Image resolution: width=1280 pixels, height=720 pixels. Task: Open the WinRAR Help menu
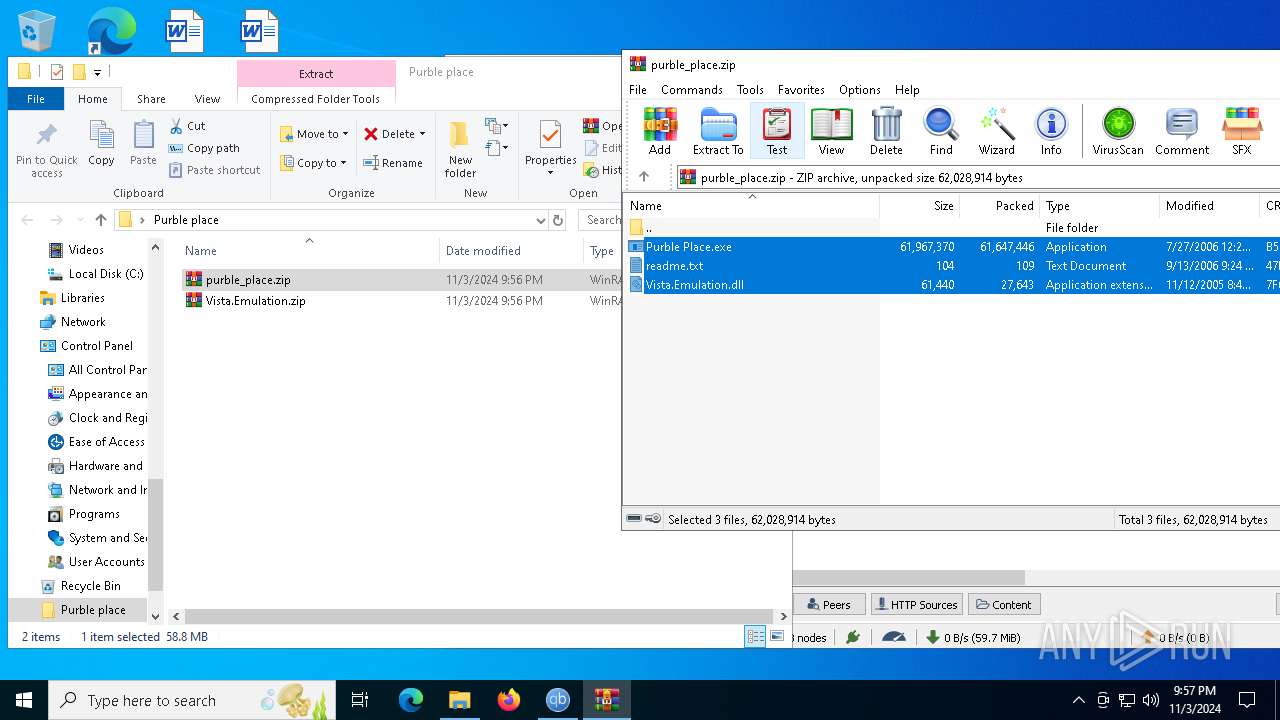coord(907,90)
